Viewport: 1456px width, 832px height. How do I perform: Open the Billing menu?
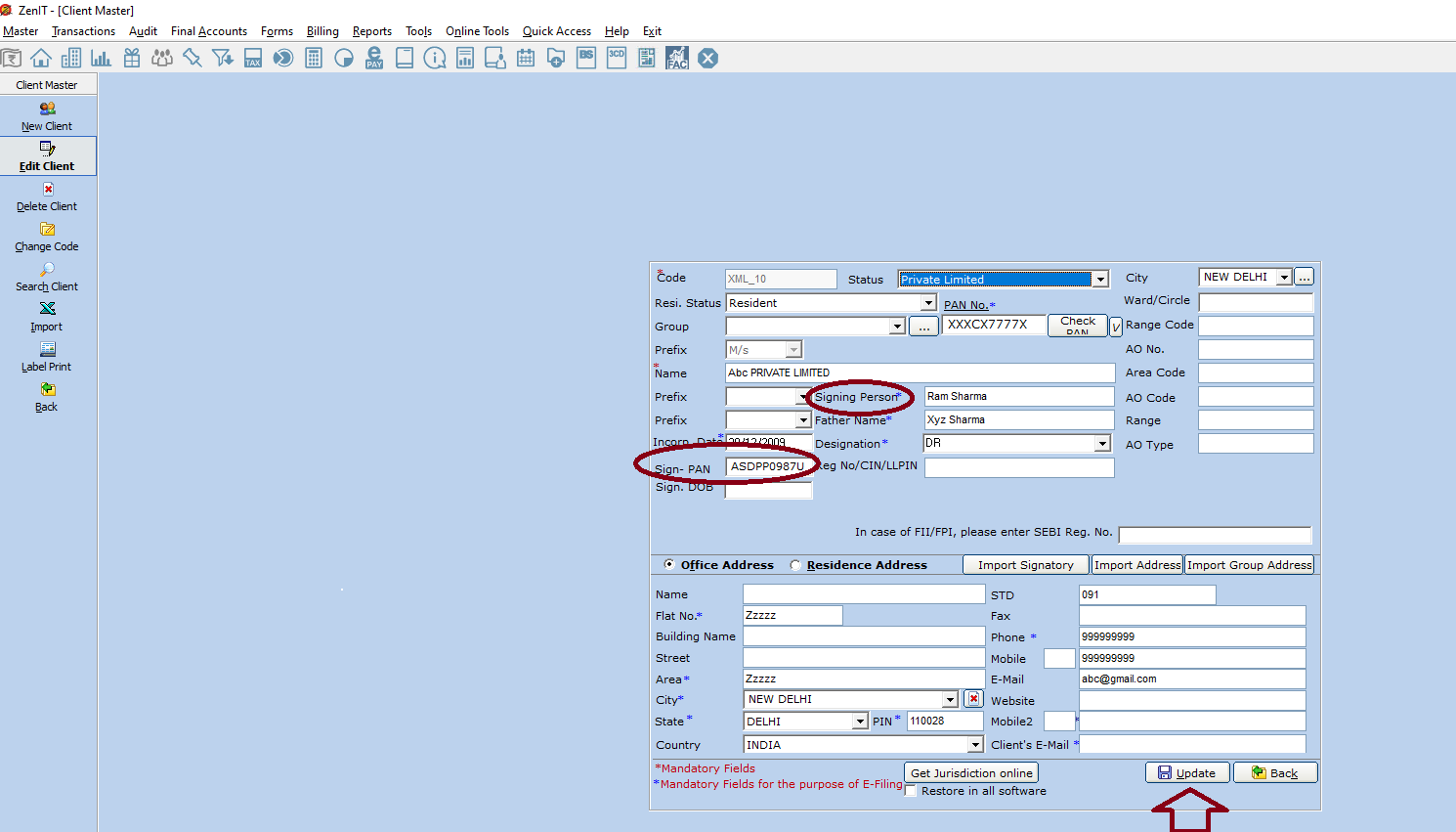tap(322, 31)
